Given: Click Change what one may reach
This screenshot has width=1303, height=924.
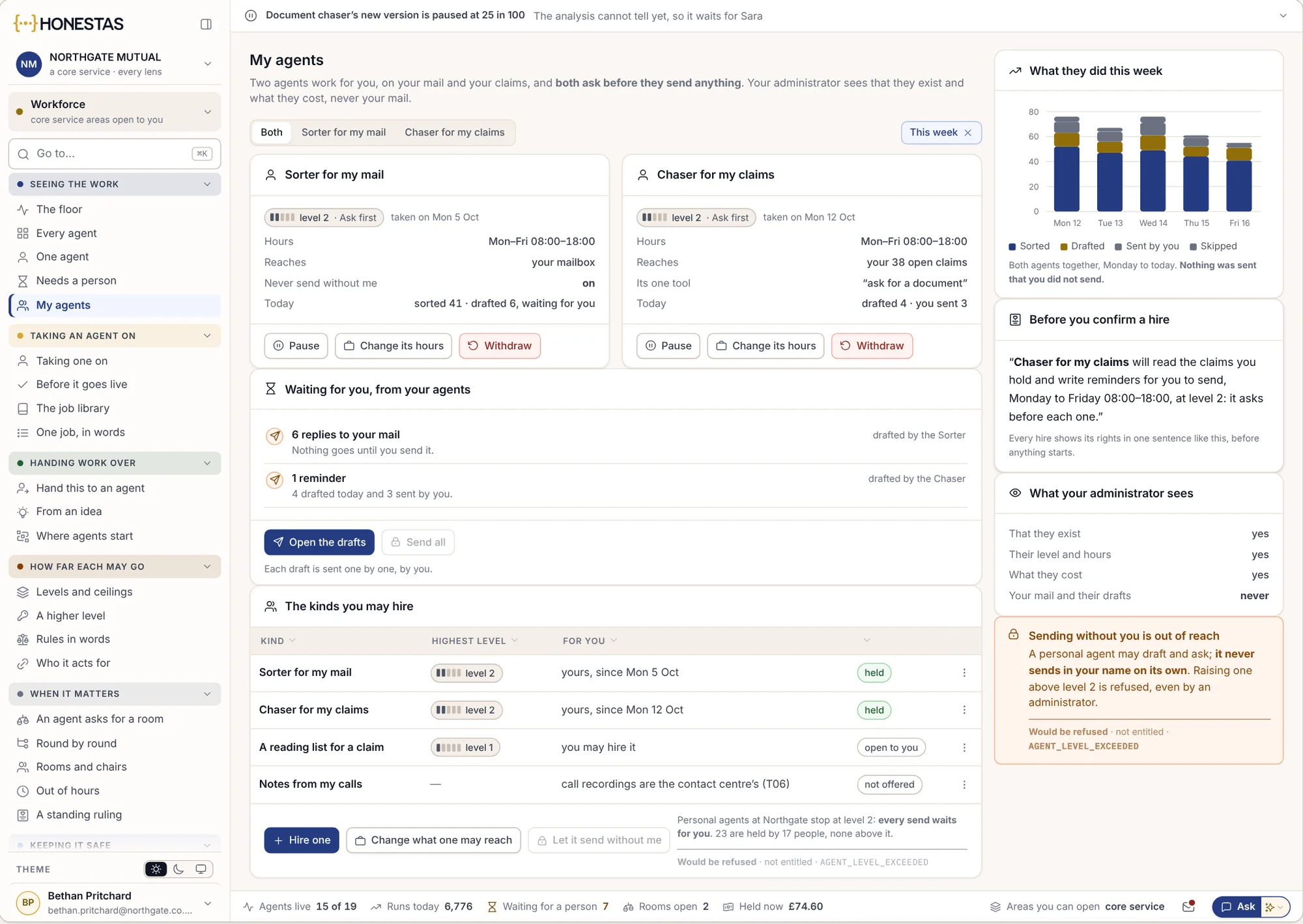Looking at the screenshot, I should click(x=433, y=841).
